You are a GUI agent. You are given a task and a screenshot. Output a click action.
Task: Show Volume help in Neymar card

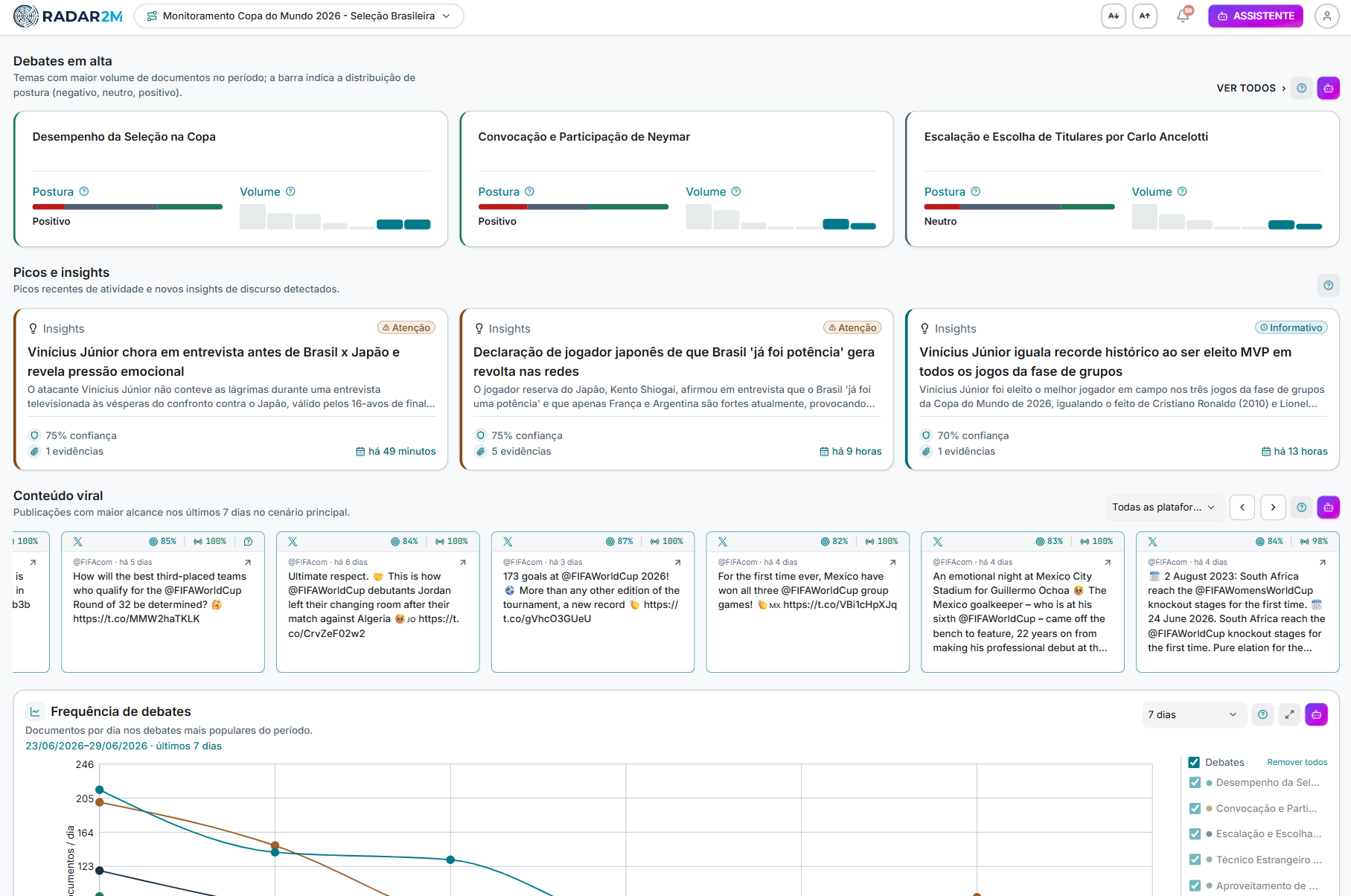(x=736, y=191)
